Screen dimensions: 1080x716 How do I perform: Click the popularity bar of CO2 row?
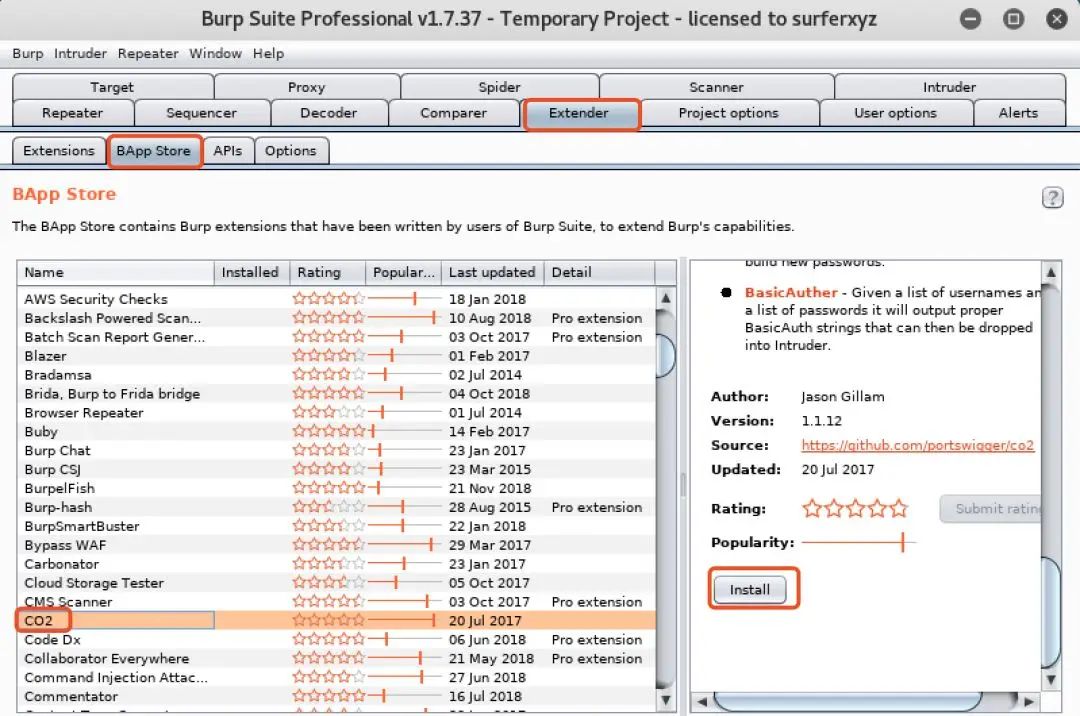(x=402, y=620)
